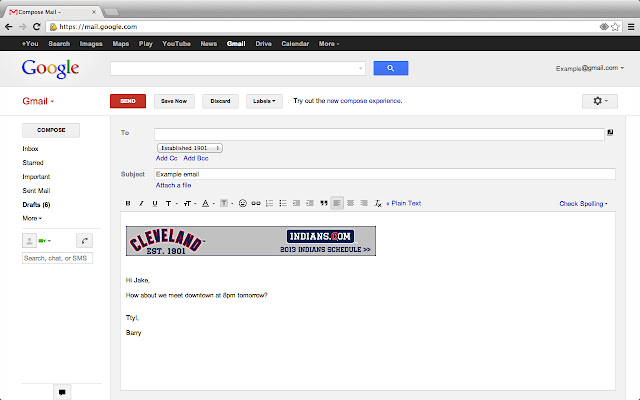Click the COMPOSE button
Viewport: 640px width, 400px height.
coord(51,130)
